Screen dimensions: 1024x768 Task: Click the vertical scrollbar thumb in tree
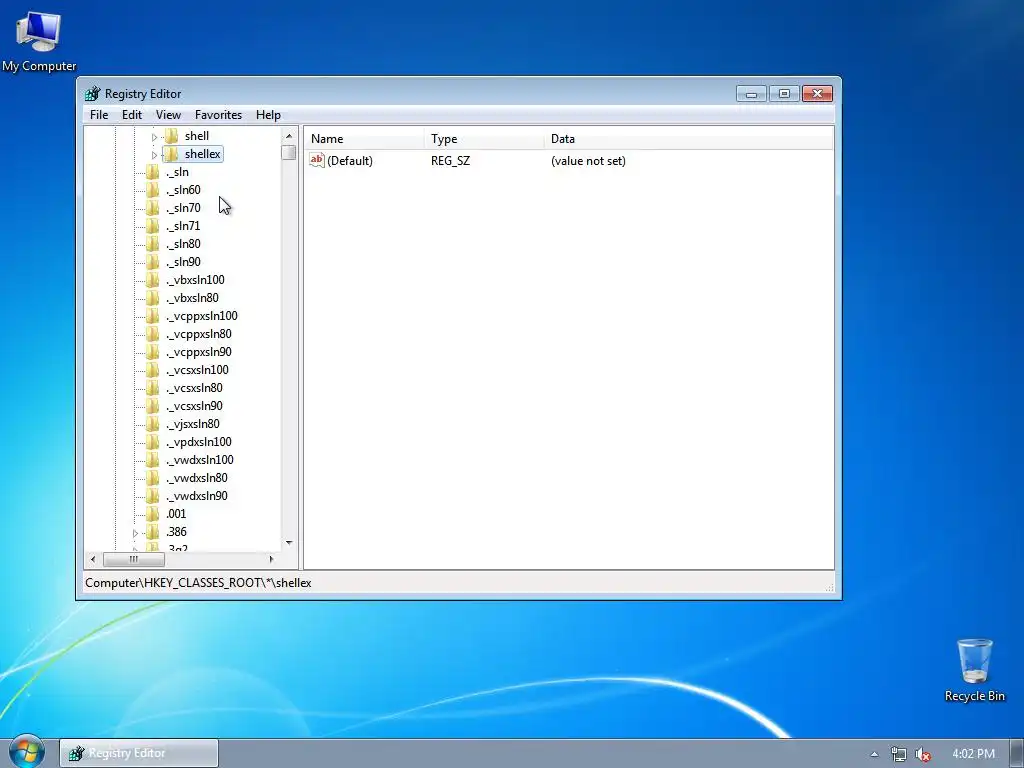tap(289, 152)
